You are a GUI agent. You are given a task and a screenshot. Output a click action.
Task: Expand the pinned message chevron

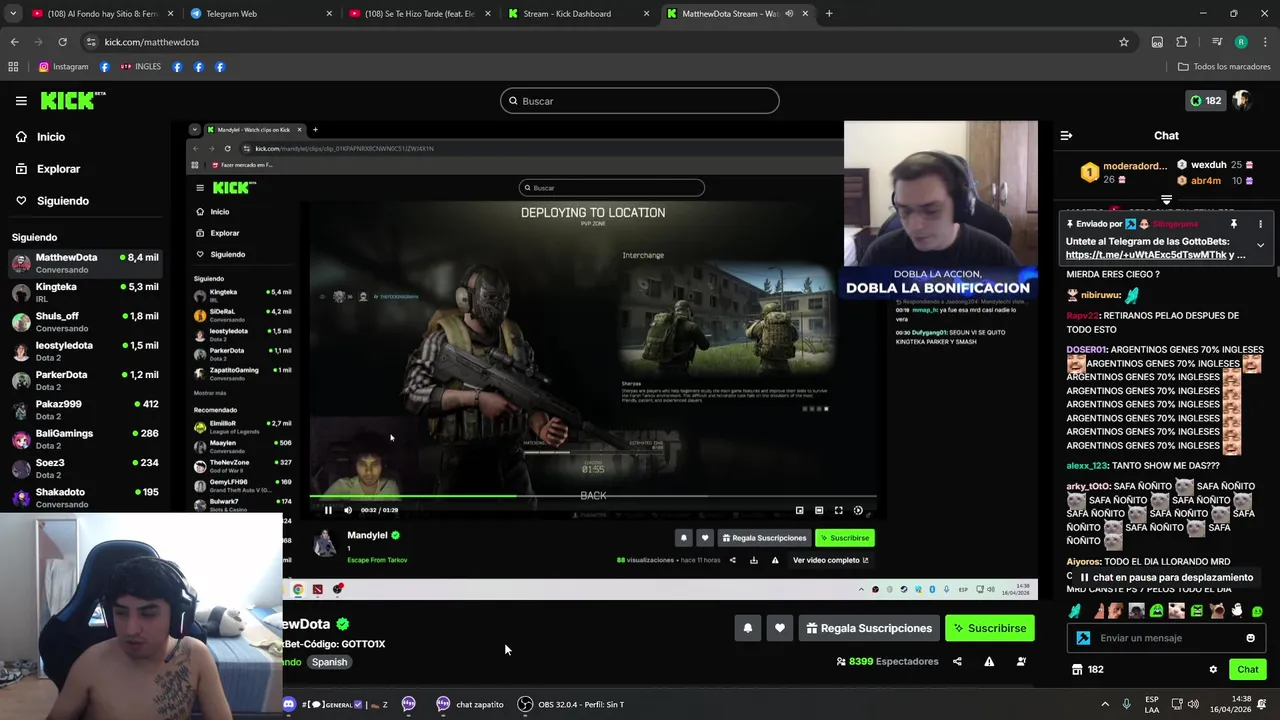pos(1260,245)
